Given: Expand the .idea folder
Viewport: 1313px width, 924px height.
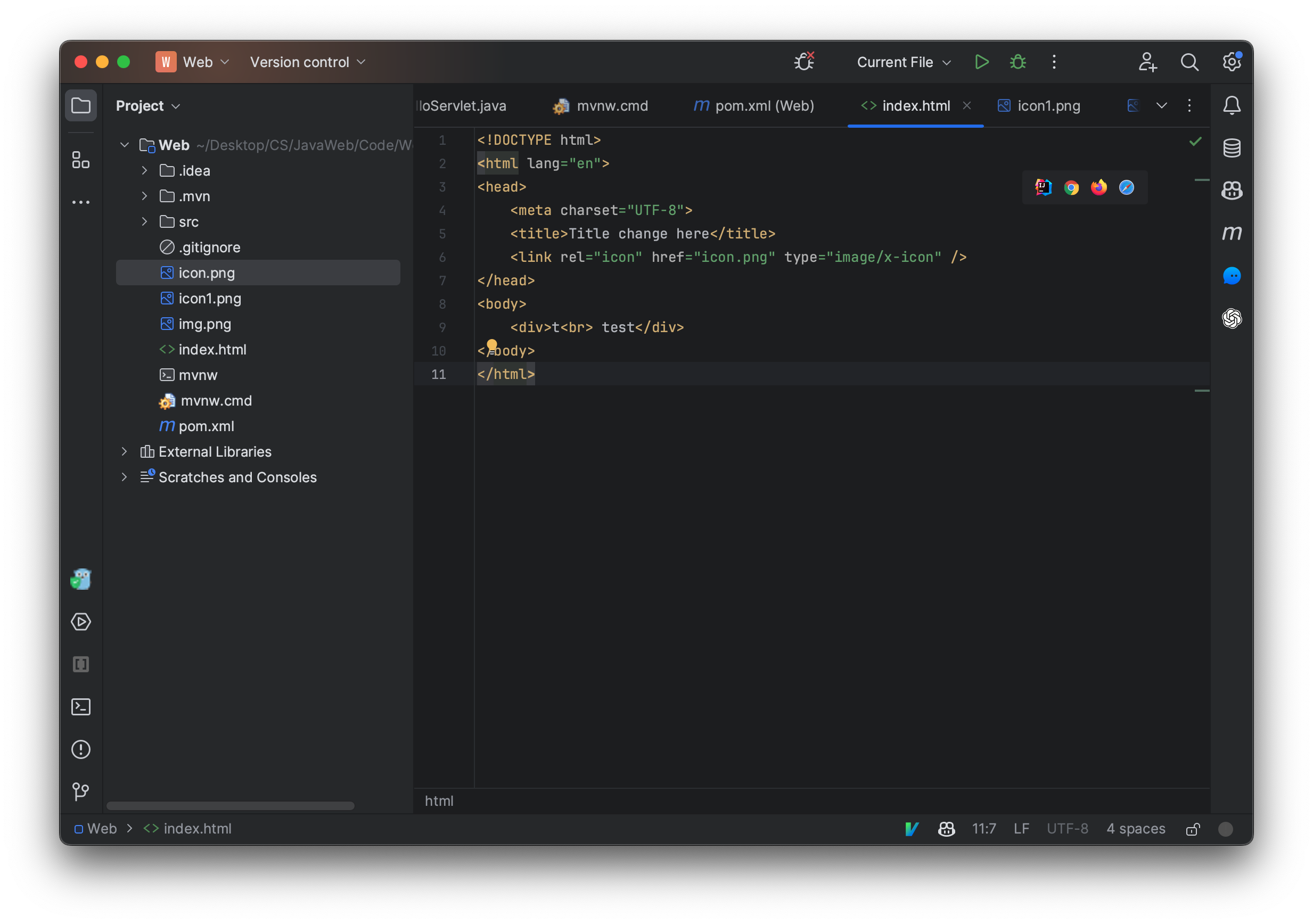Looking at the screenshot, I should coord(145,170).
